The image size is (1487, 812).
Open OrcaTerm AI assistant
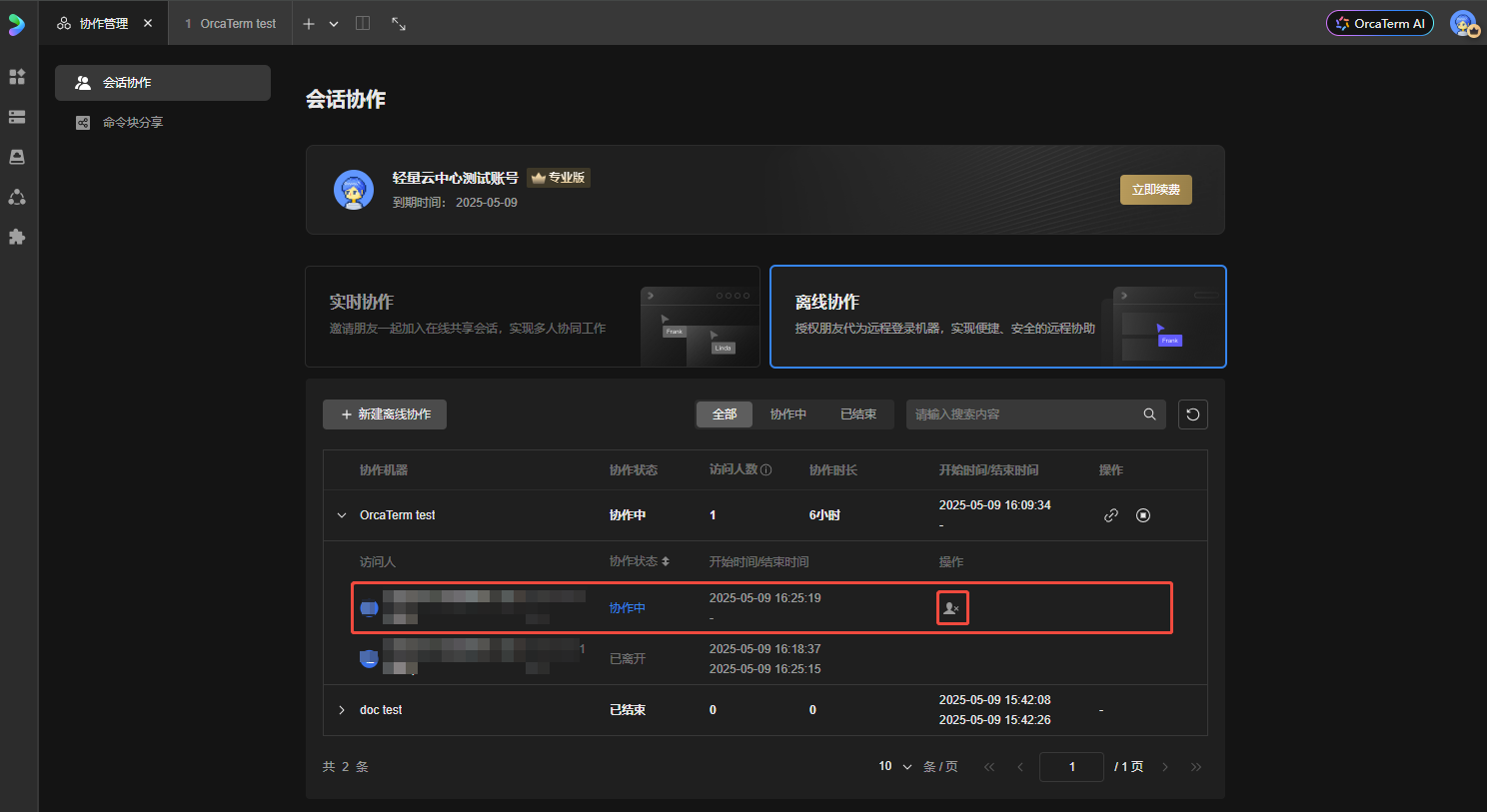tap(1380, 23)
